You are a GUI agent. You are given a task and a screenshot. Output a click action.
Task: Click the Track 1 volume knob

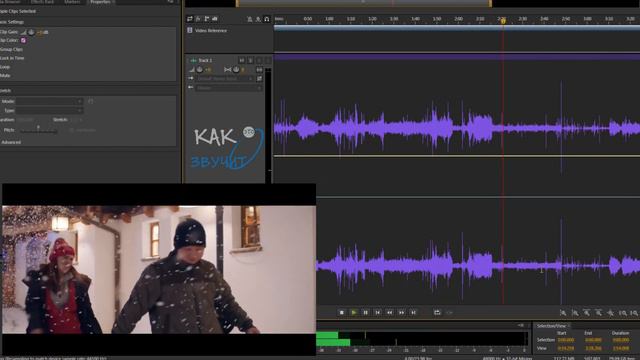tap(200, 70)
